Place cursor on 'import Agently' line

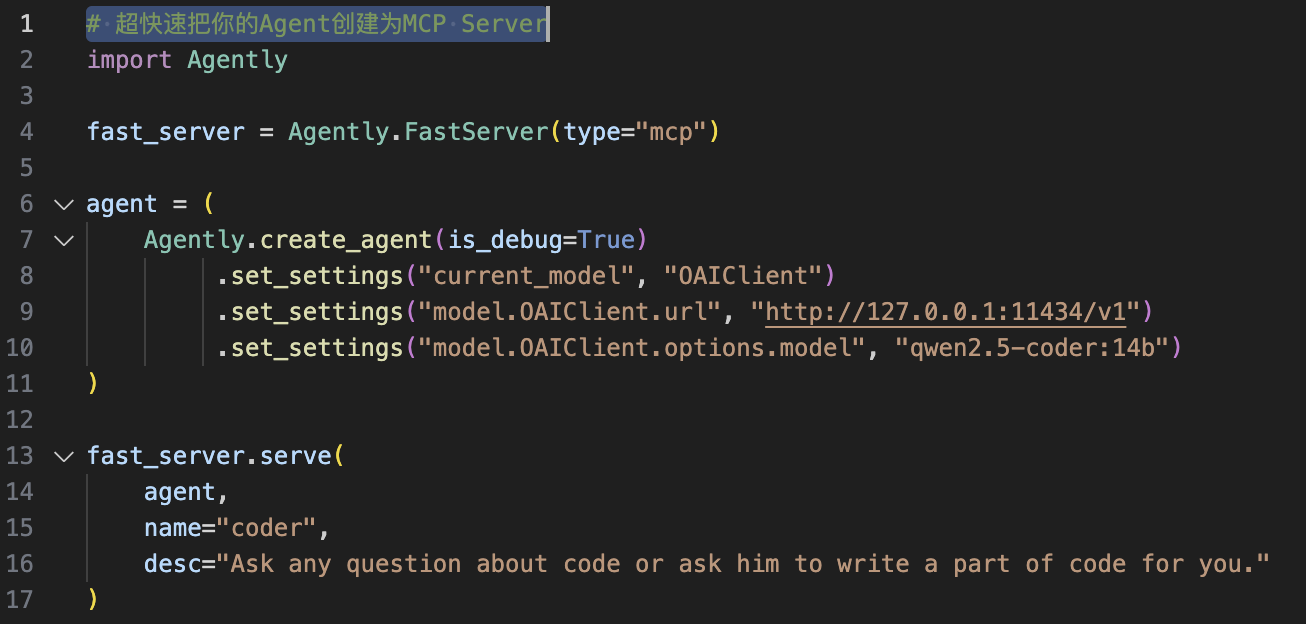(187, 60)
